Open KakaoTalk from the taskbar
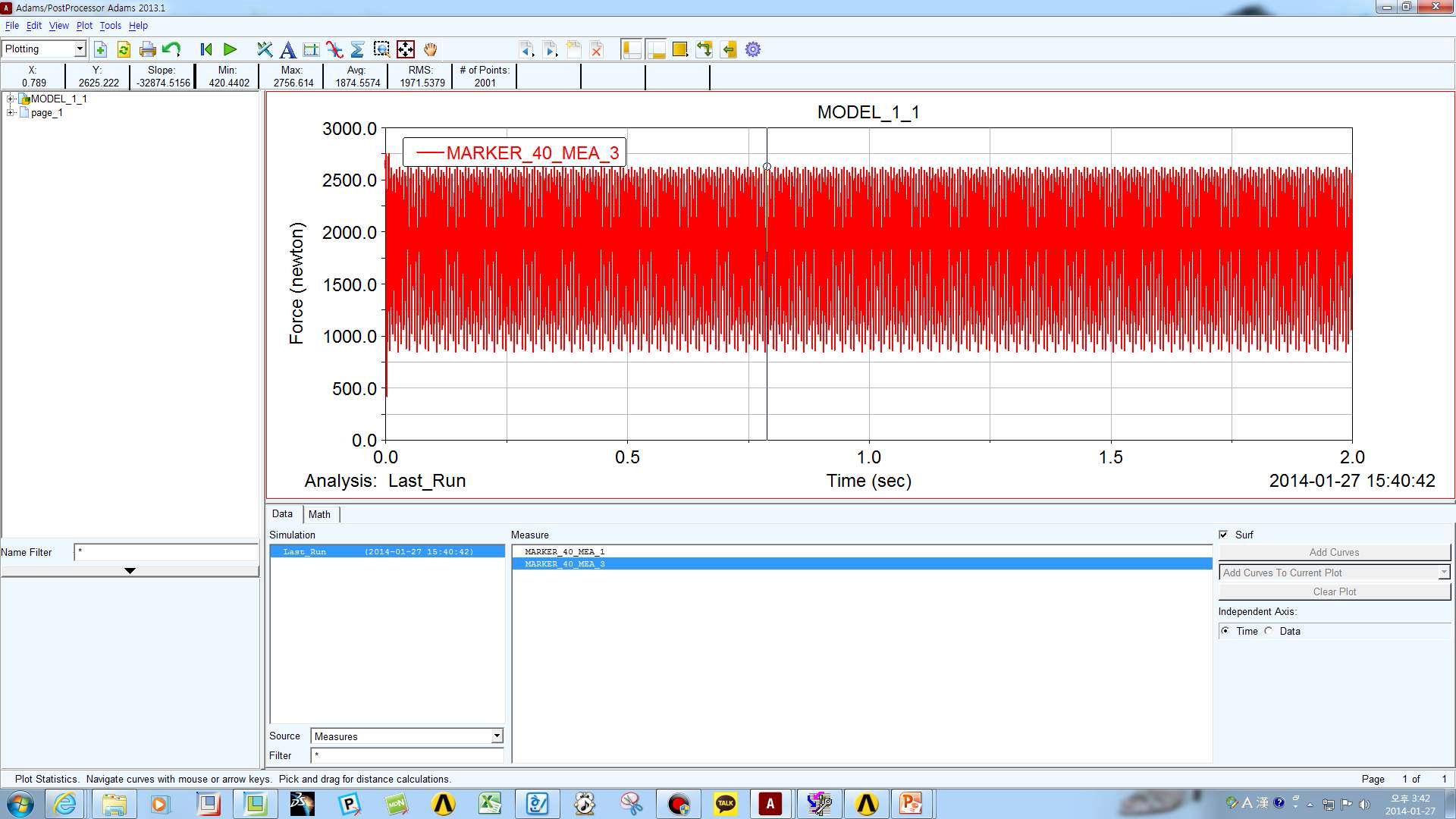The image size is (1456, 819). (725, 804)
